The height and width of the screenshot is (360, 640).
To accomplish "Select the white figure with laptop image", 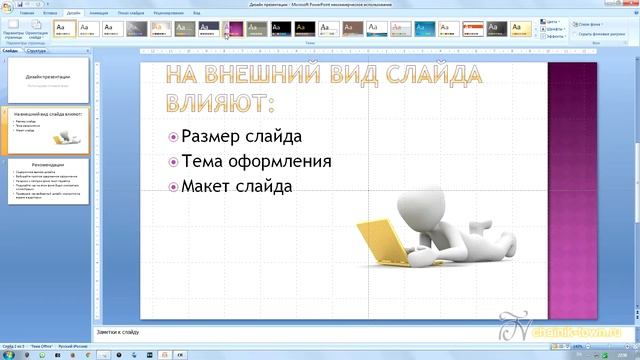I will click(437, 227).
